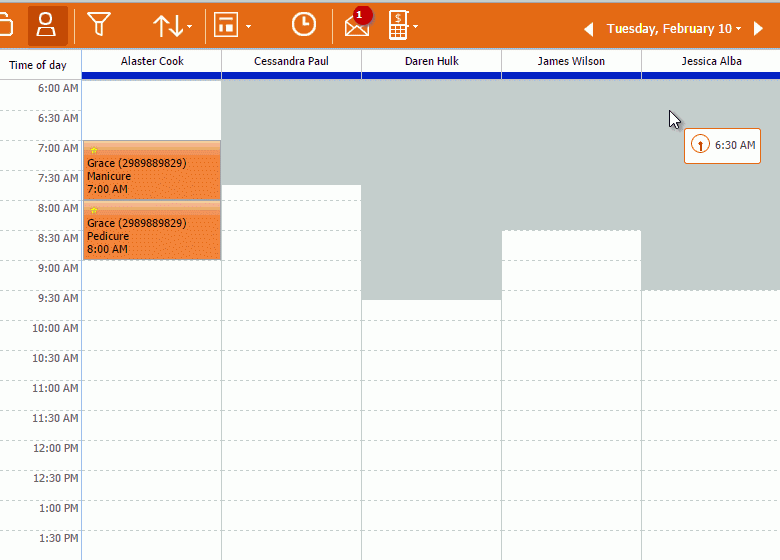The image size is (780, 560).
Task: Open the Tuesday, February 10 date picker
Action: [x=674, y=29]
